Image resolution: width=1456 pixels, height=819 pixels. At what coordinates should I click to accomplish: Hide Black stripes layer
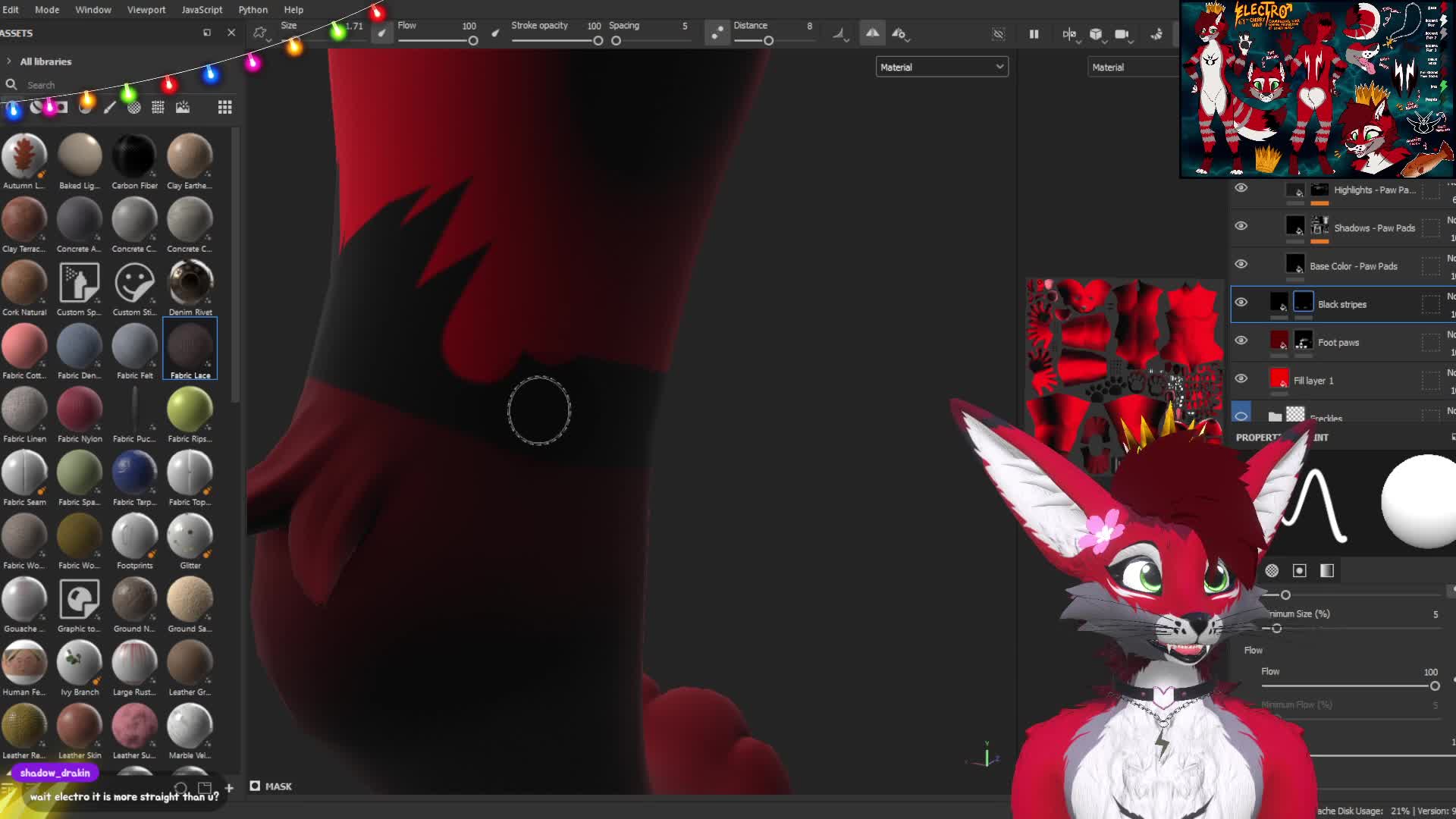coord(1241,303)
